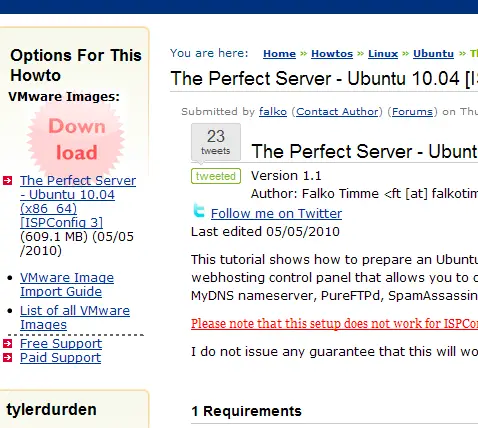This screenshot has width=478, height=428.
Task: Click the red ISPConfig setup warning link
Action: [334, 323]
